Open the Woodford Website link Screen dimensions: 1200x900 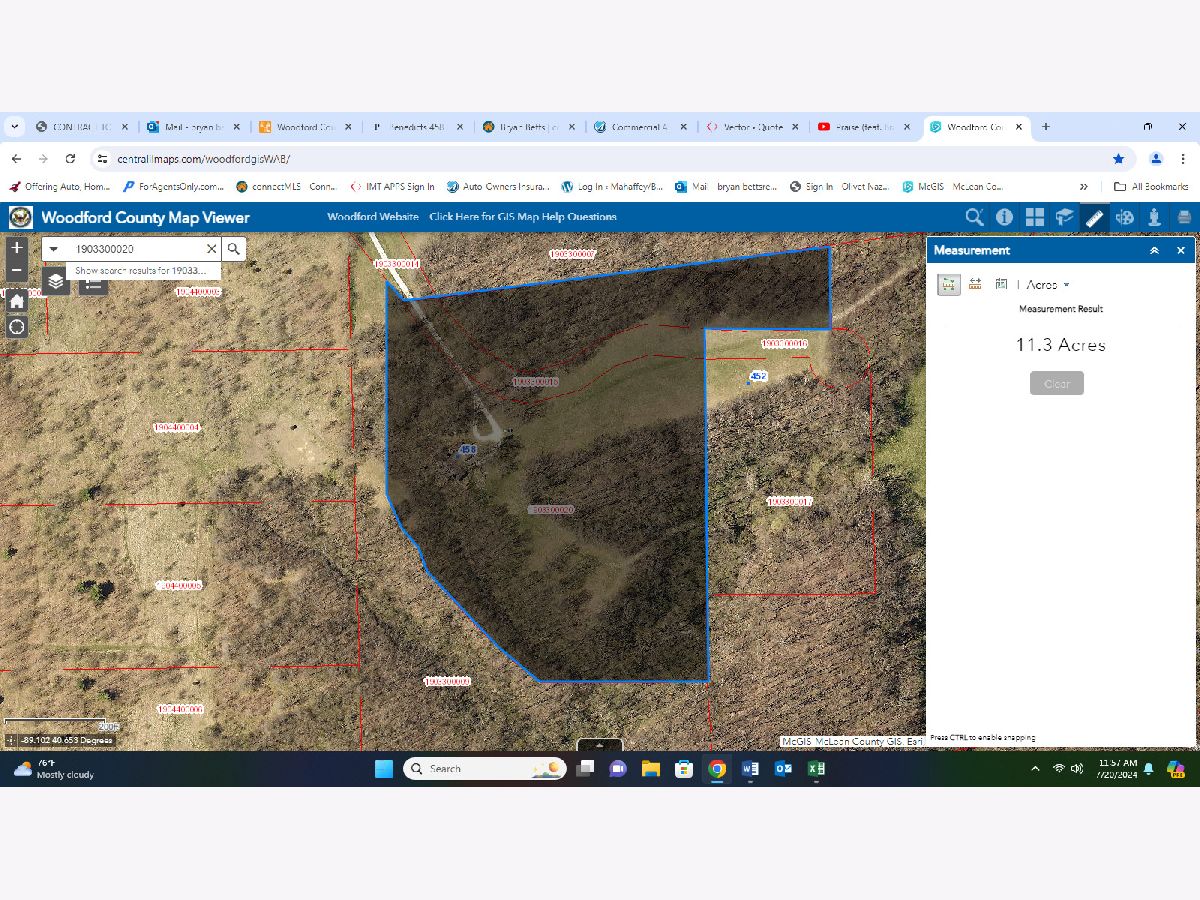(372, 217)
